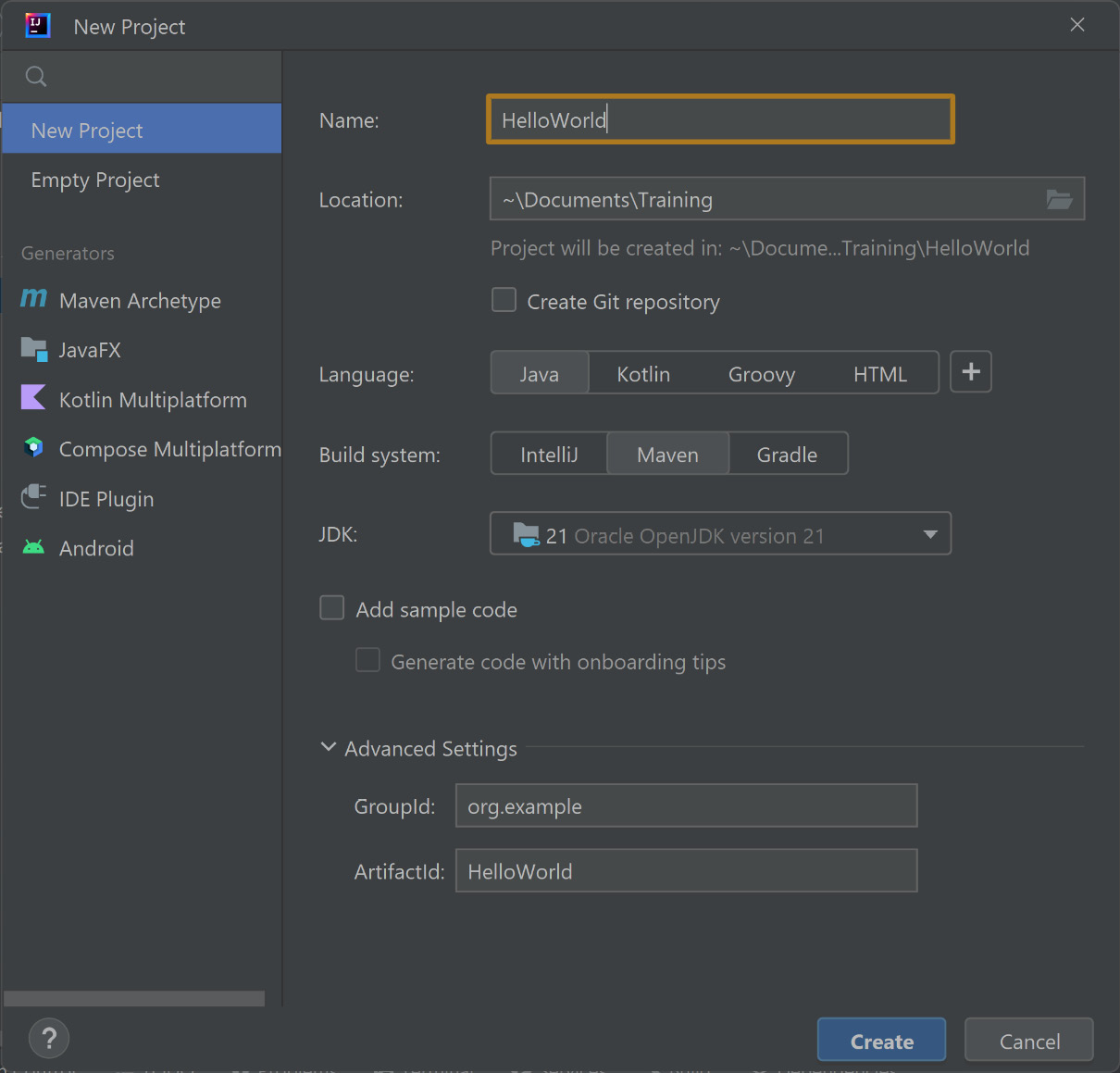Select Android generator

tap(142, 548)
